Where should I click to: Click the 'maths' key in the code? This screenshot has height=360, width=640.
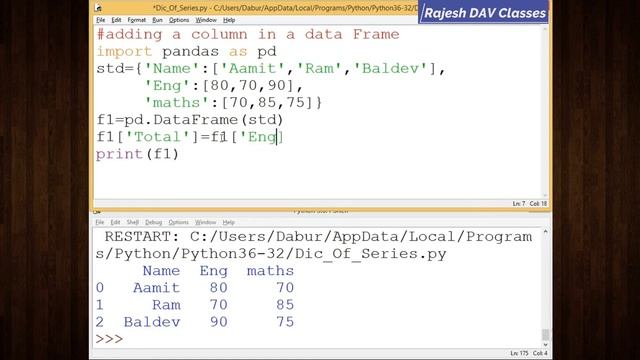coord(176,103)
